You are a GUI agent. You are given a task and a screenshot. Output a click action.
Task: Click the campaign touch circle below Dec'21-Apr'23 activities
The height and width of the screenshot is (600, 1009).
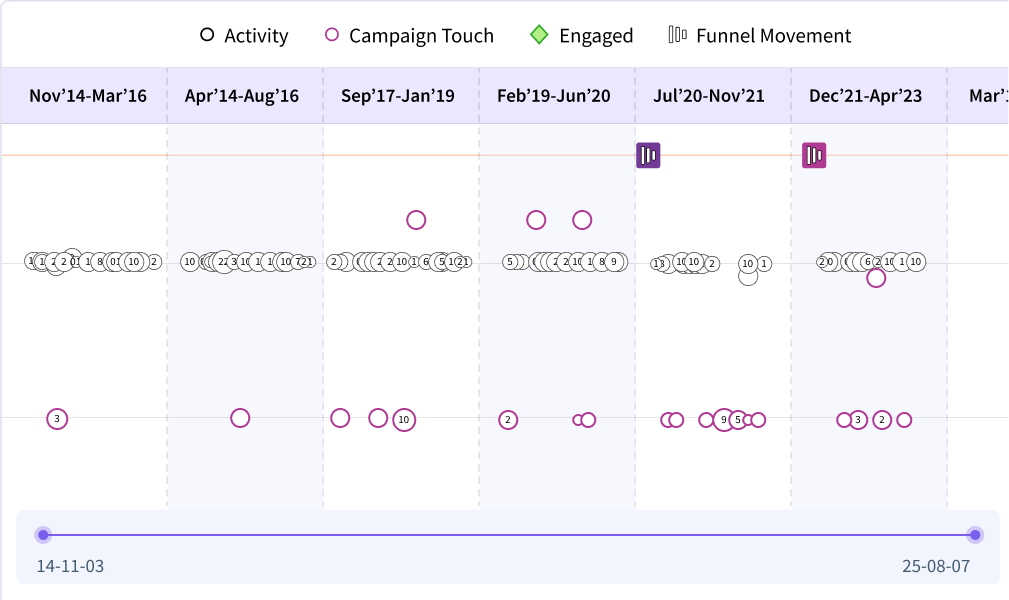876,278
